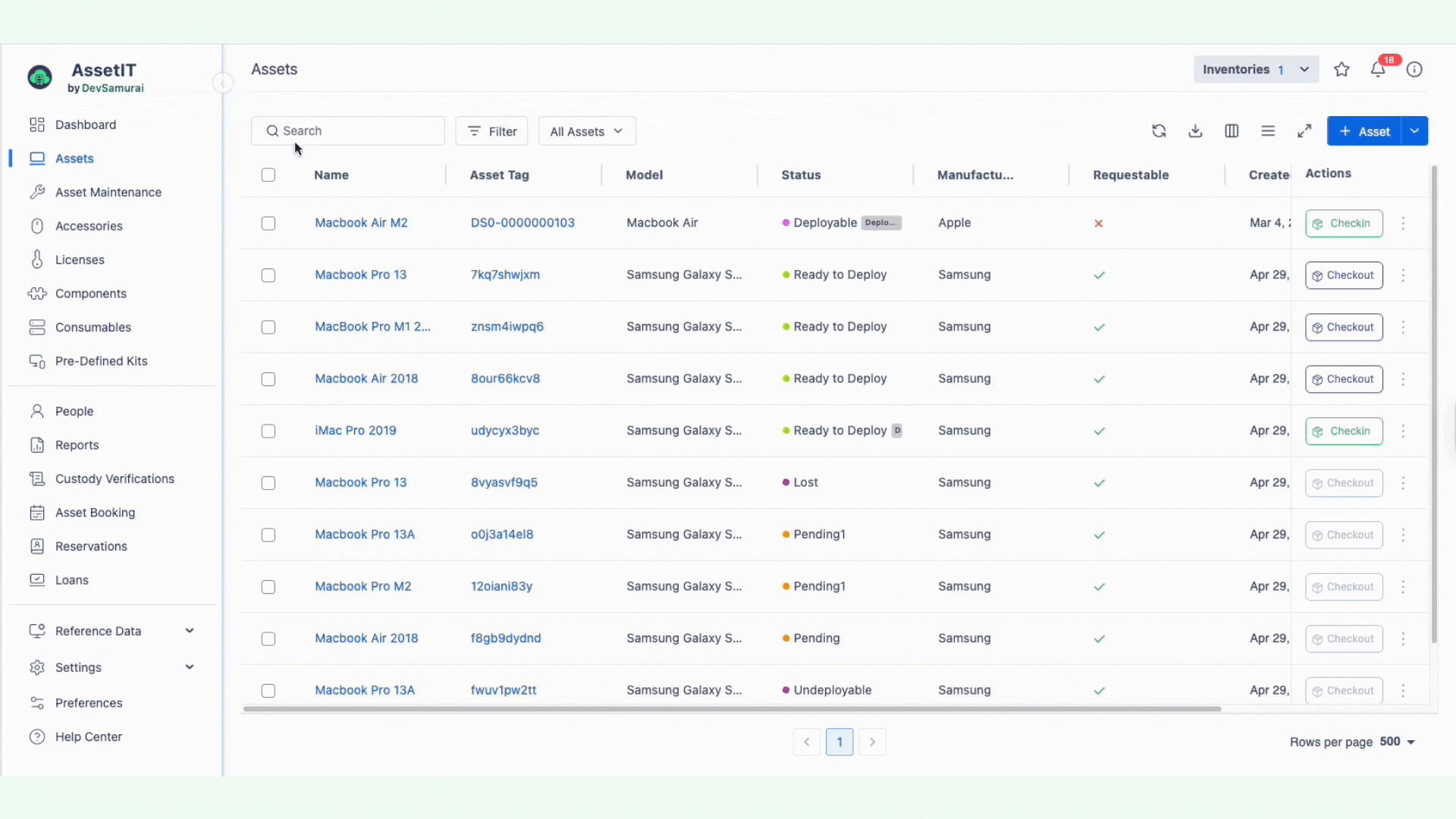Open the All Assets dropdown
Image resolution: width=1456 pixels, height=819 pixels.
pos(586,130)
